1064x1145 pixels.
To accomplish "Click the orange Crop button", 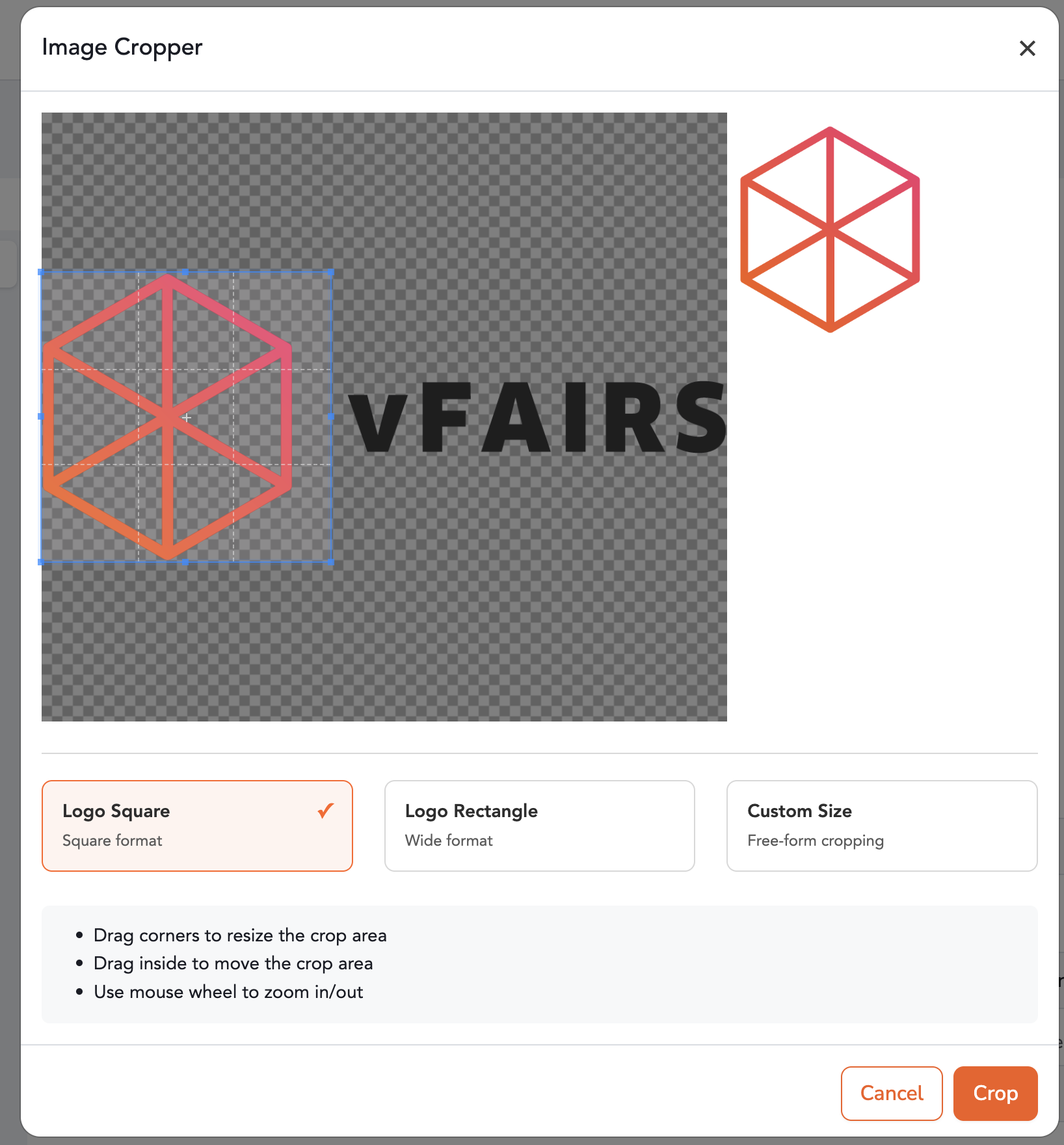I will 995,1093.
